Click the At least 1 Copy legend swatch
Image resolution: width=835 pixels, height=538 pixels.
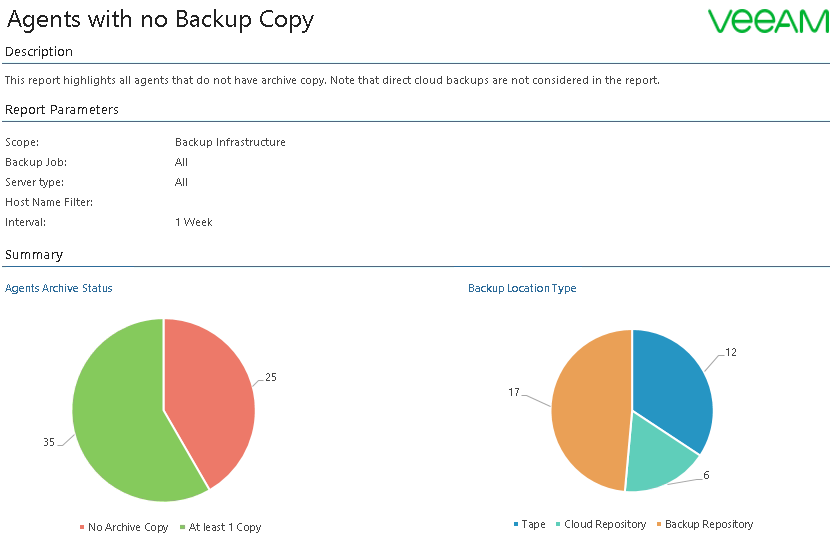(182, 527)
